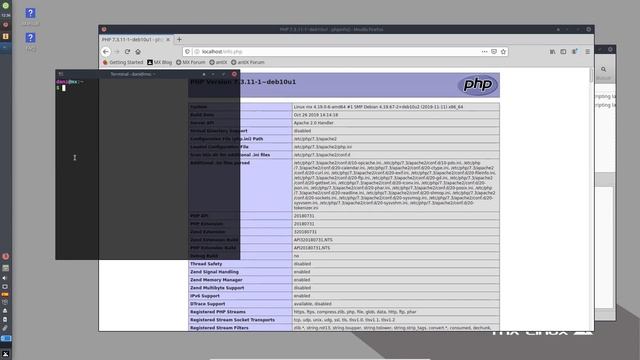Open the MX application menu at panel bottom
Screen dimensions: 640x360
click(x=6, y=354)
